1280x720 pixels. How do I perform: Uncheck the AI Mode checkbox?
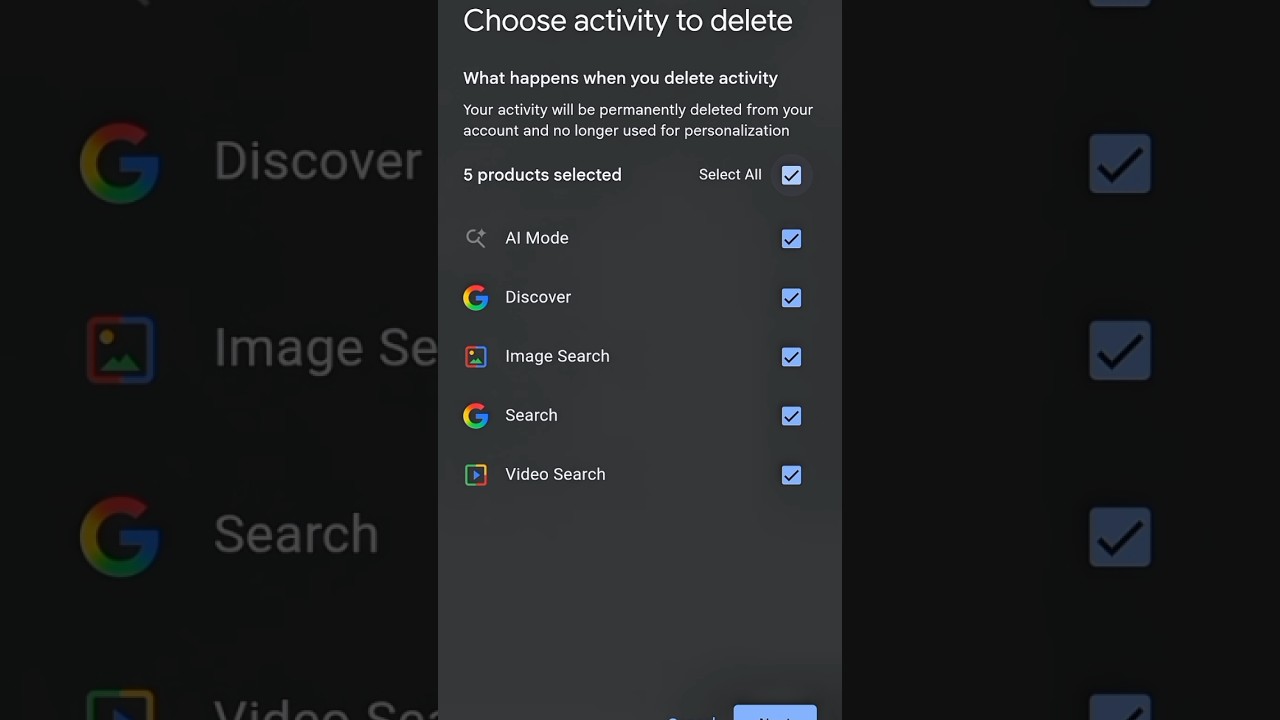tap(791, 238)
